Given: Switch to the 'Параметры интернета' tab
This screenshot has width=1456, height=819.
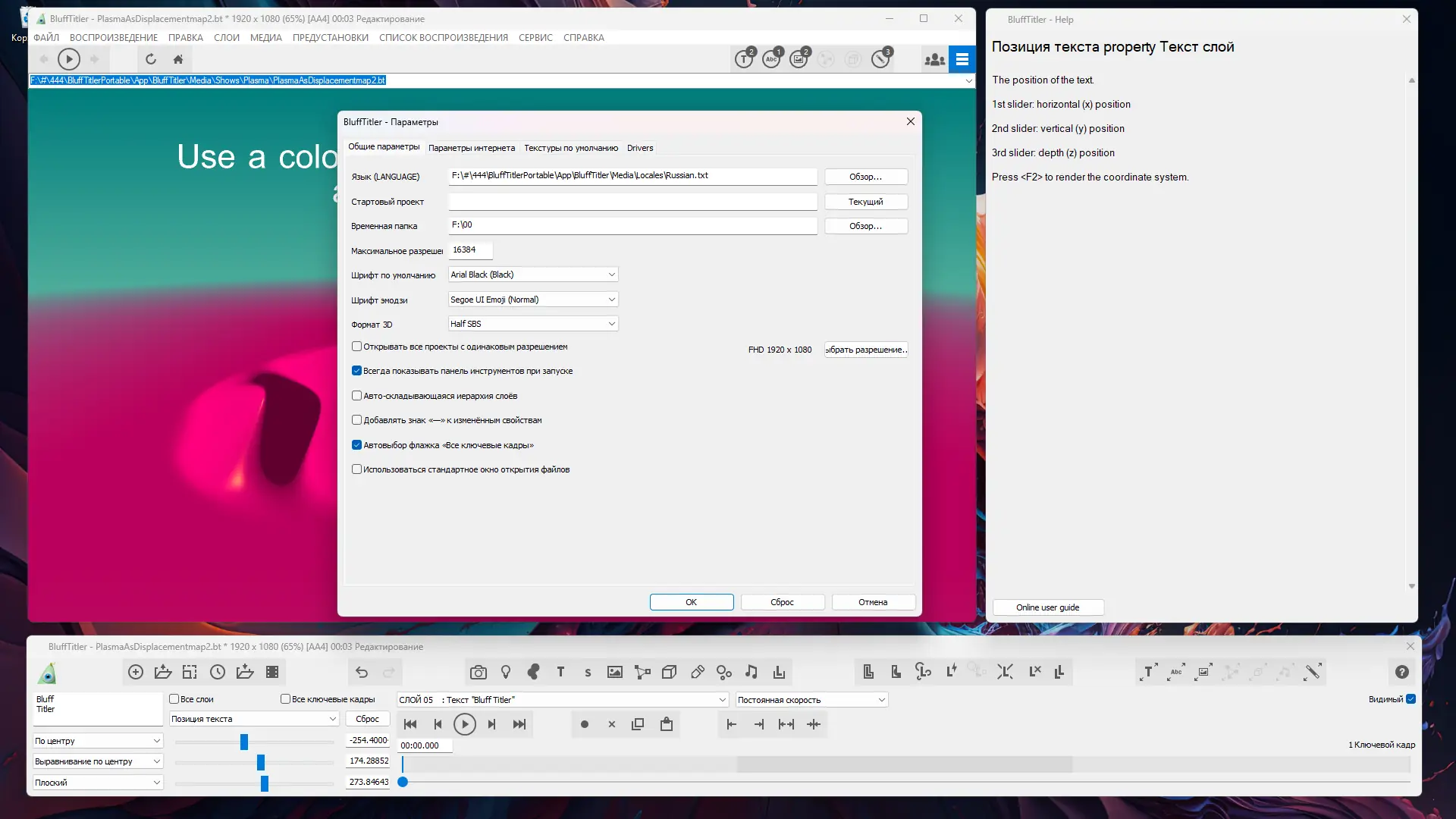Looking at the screenshot, I should coord(471,148).
